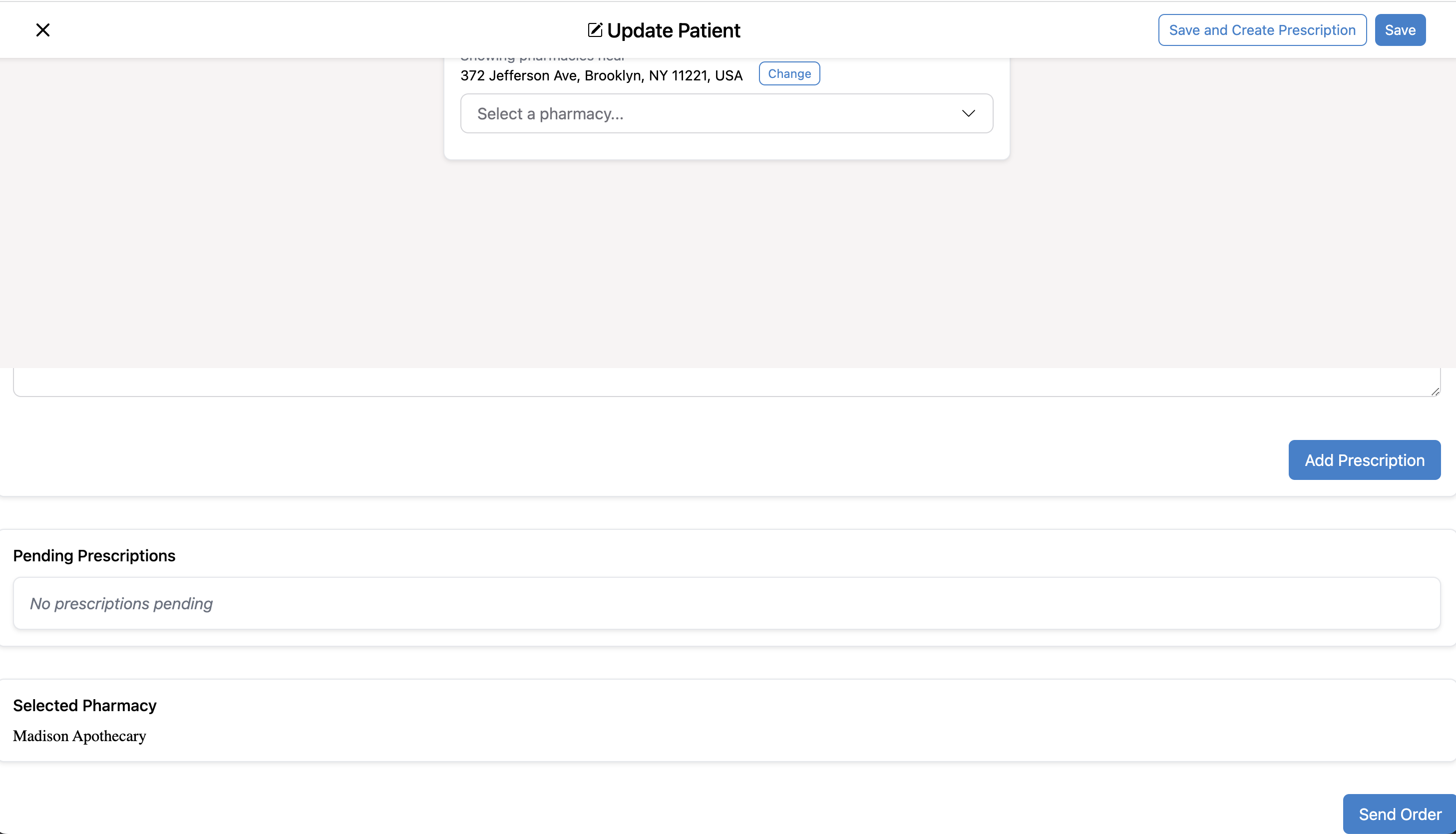
Task: Click the No prescriptions pending box
Action: point(726,603)
